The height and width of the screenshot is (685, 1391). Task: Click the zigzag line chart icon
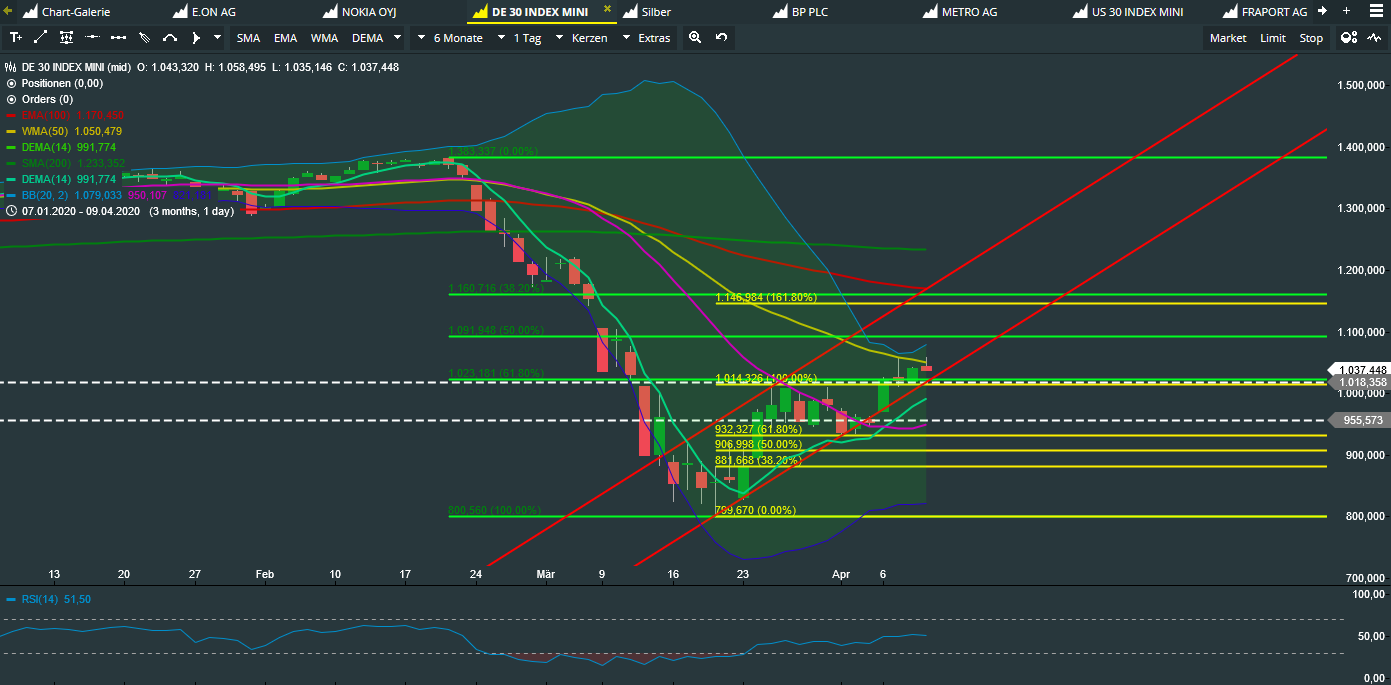(1376, 38)
